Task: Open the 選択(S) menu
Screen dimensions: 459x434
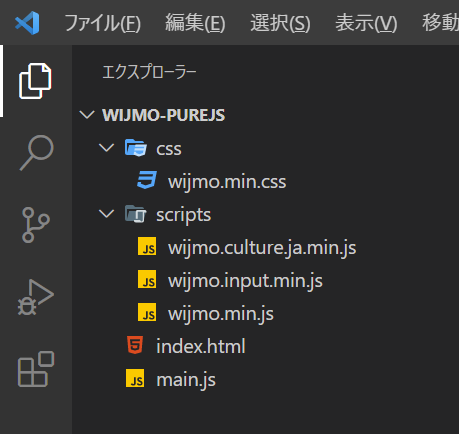Action: 280,23
